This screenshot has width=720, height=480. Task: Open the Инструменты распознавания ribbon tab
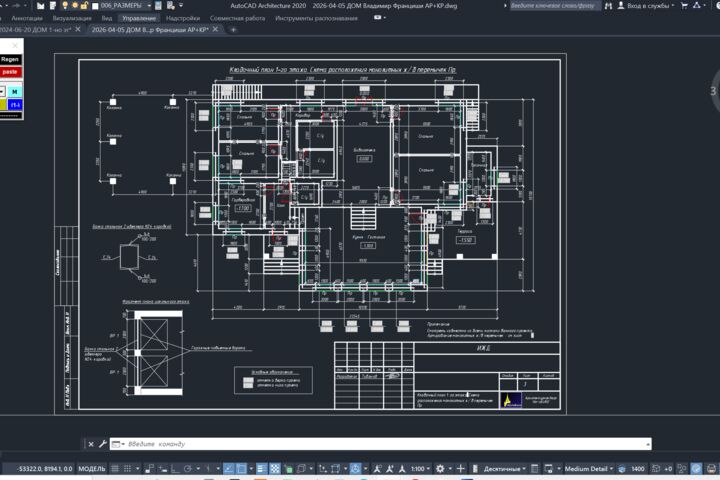(x=316, y=18)
